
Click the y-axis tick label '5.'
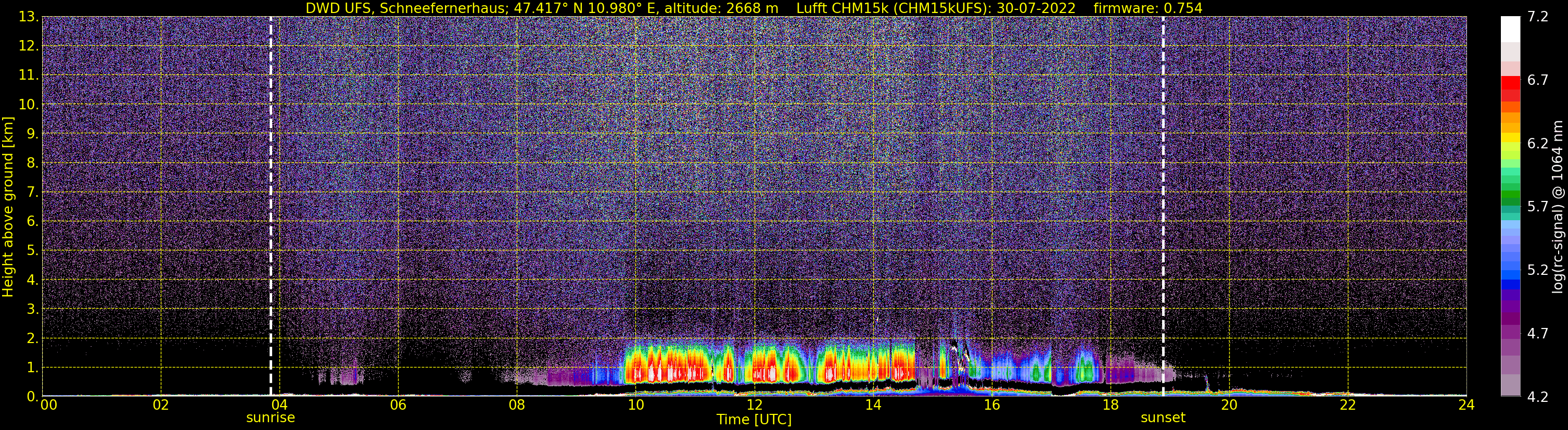coord(32,251)
